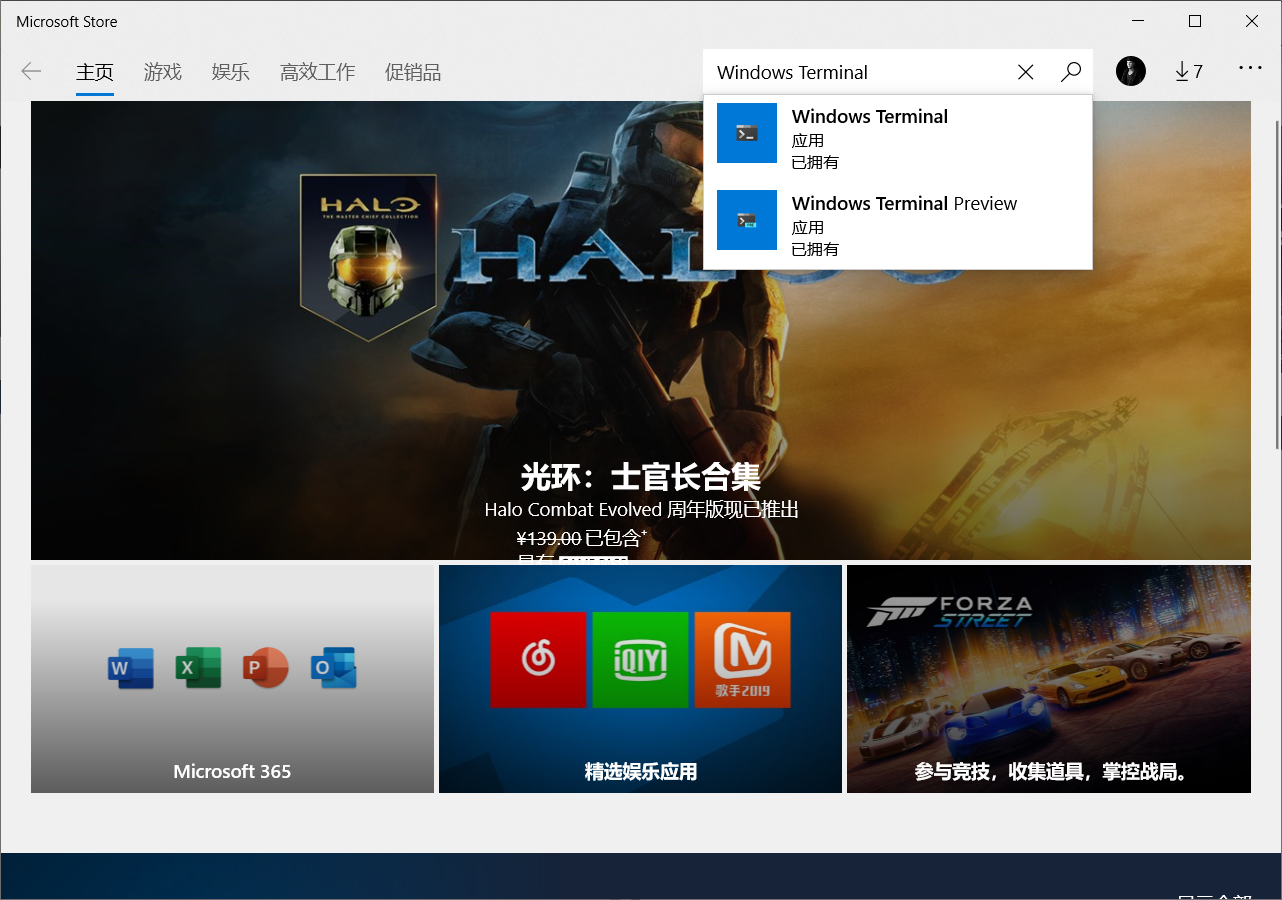Click the orange Mango TV icon
1282x900 pixels.
tap(742, 660)
